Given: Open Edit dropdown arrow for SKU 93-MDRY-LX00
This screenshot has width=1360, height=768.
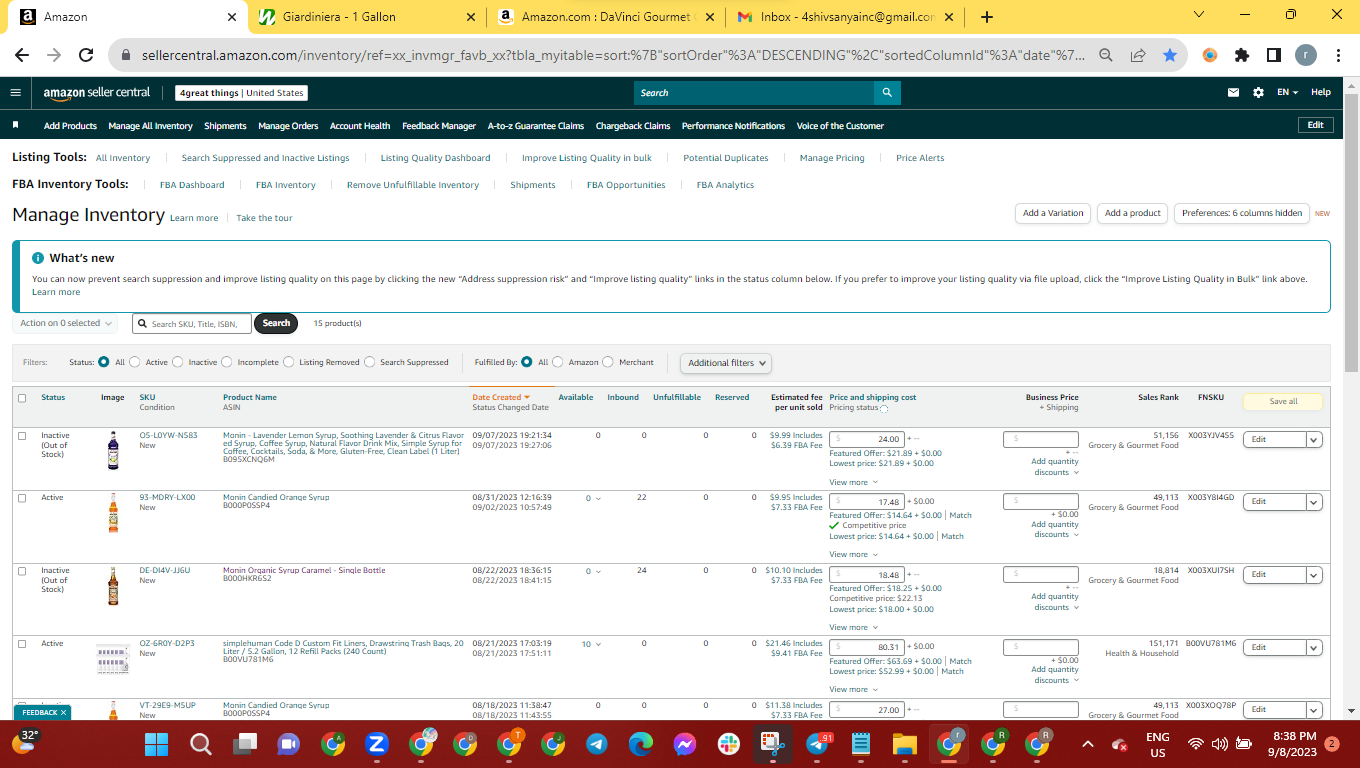Looking at the screenshot, I should pos(1314,501).
